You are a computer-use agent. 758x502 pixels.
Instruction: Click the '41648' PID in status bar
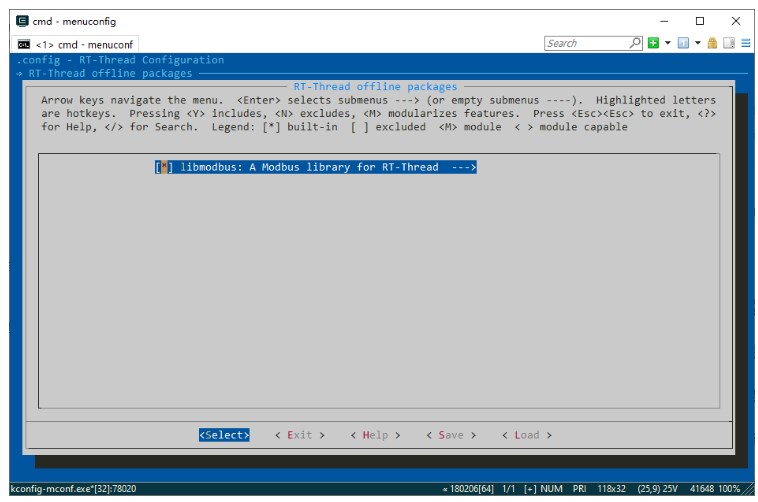click(702, 488)
